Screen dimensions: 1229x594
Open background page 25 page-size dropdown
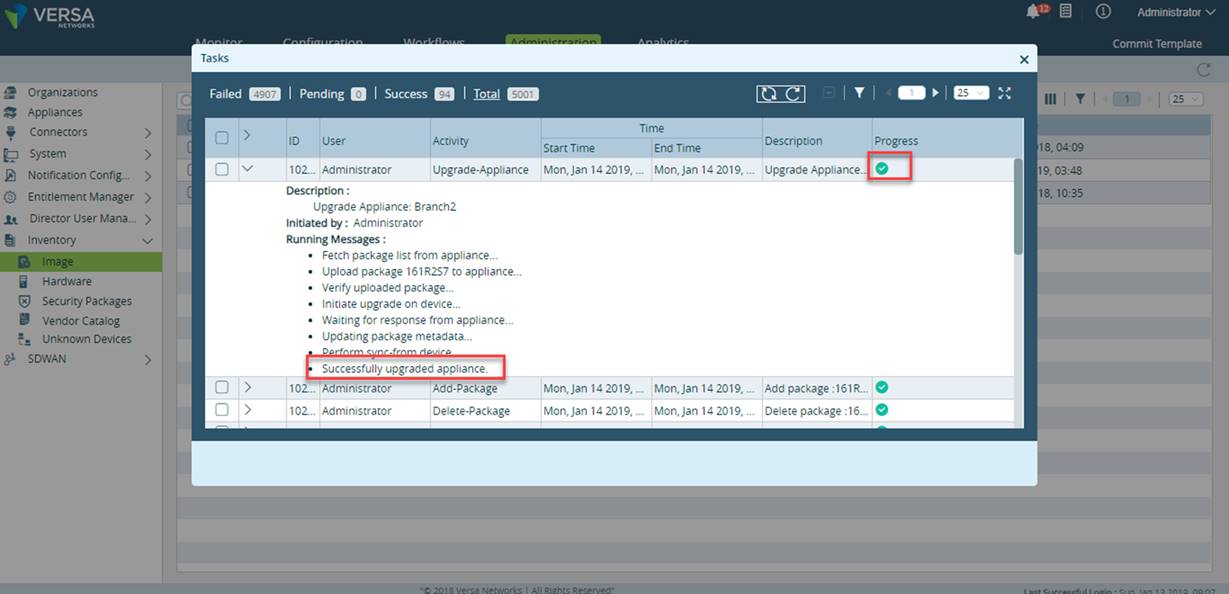click(1185, 99)
